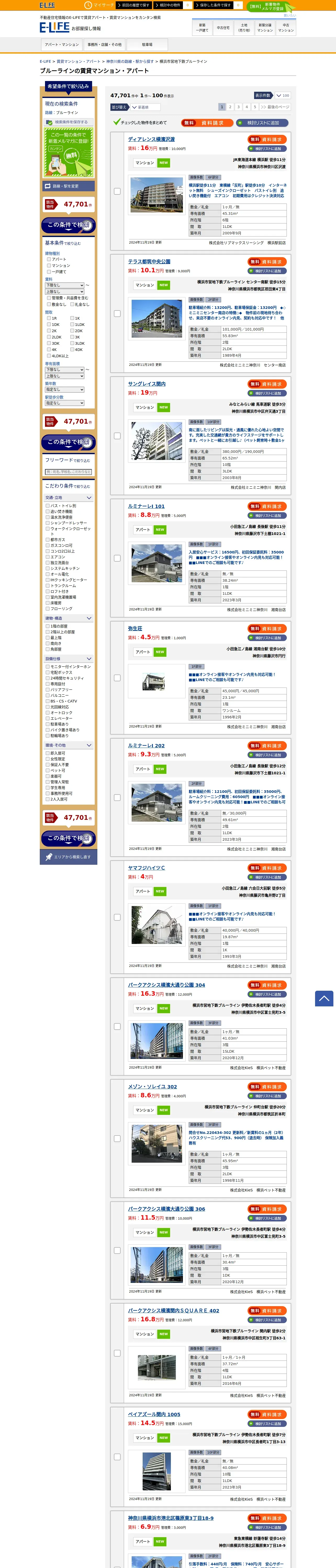Tick the アパート building-type filter checkbox

(x=49, y=259)
